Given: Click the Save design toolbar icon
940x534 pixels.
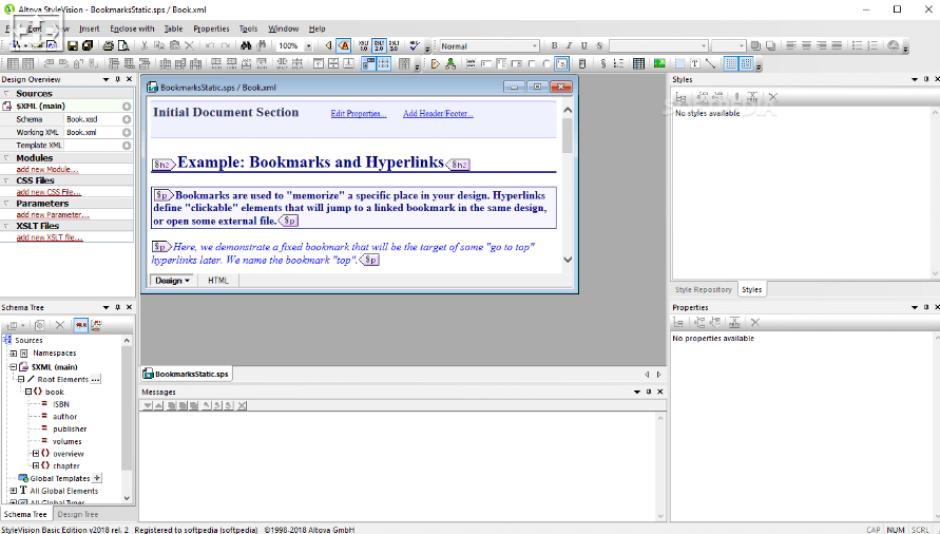Looking at the screenshot, I should click(72, 46).
